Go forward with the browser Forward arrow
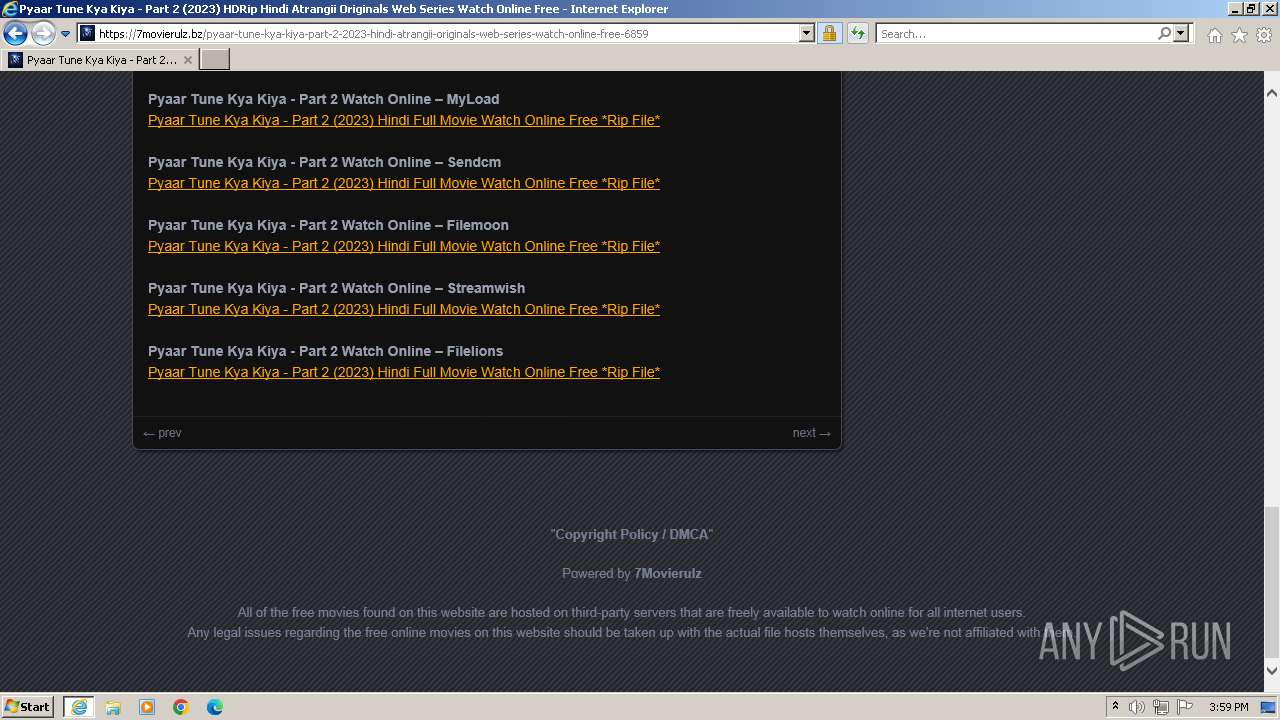The height and width of the screenshot is (720, 1280). (x=43, y=34)
